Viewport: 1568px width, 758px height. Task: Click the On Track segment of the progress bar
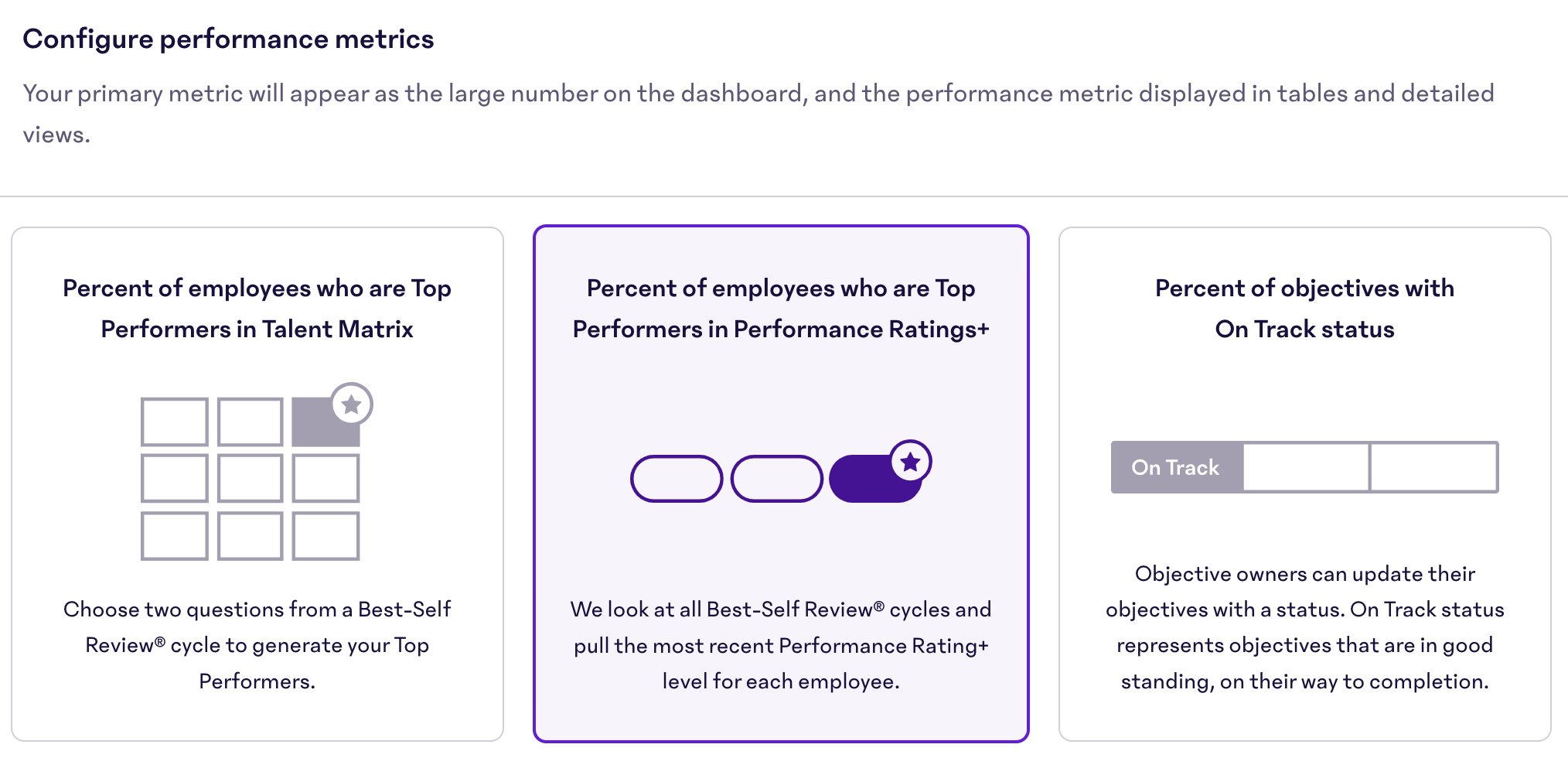pos(1175,467)
